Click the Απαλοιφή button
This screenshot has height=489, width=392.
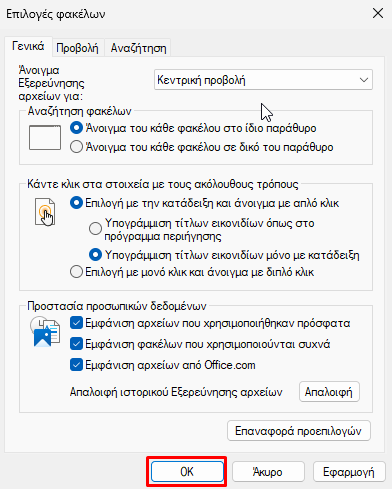click(329, 392)
